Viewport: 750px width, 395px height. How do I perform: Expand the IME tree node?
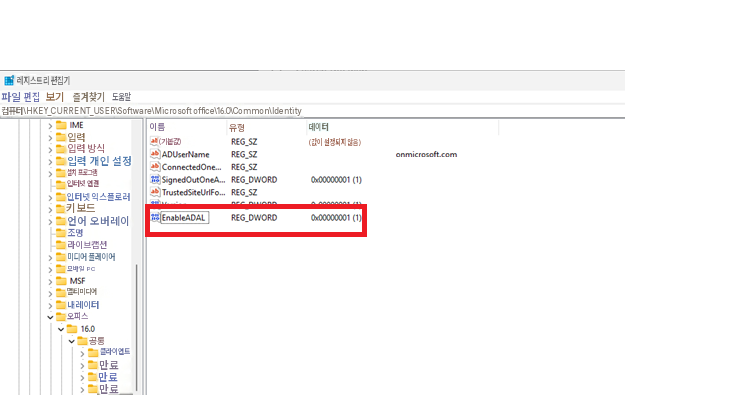tap(50, 126)
